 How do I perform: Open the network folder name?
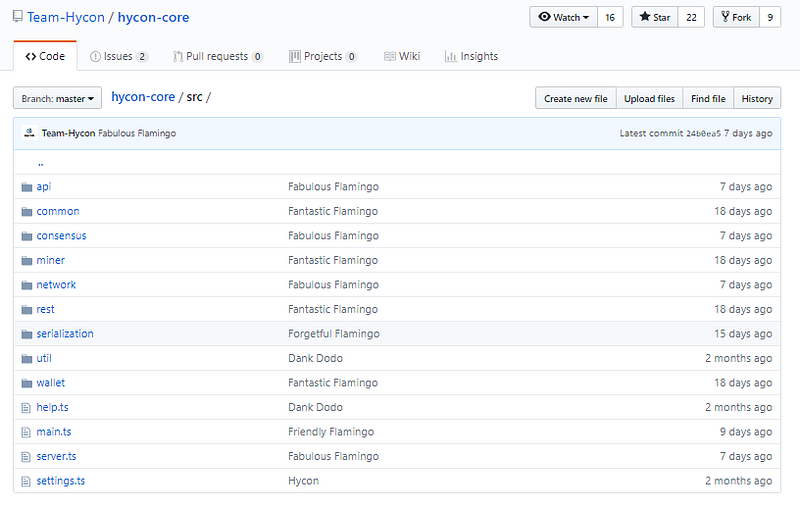tap(56, 285)
